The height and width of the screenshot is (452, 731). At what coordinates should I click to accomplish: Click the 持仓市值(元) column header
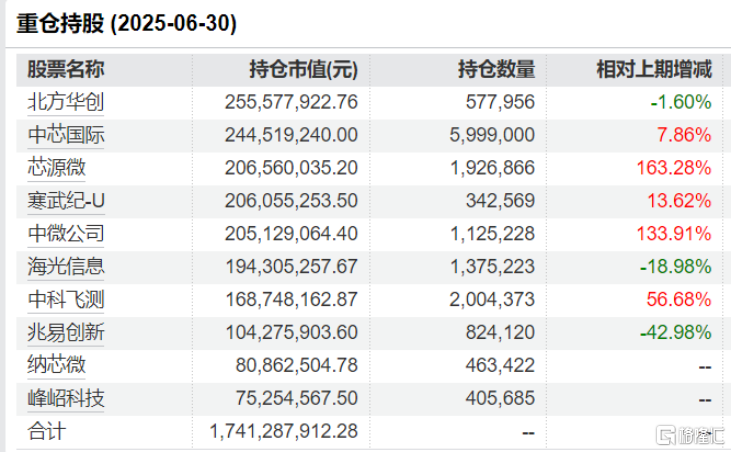pos(302,69)
